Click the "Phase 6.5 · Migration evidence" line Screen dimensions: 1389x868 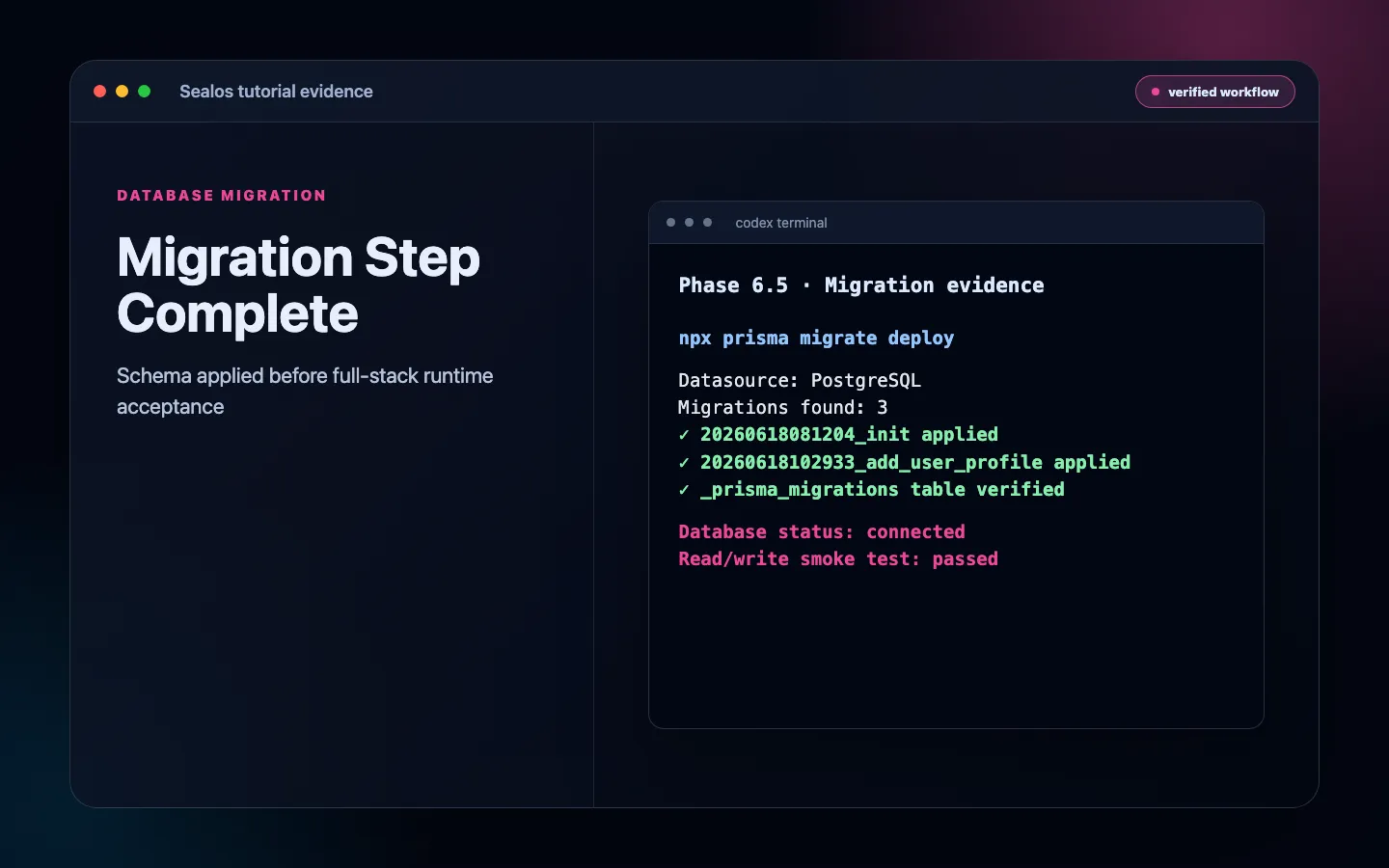[x=861, y=285]
